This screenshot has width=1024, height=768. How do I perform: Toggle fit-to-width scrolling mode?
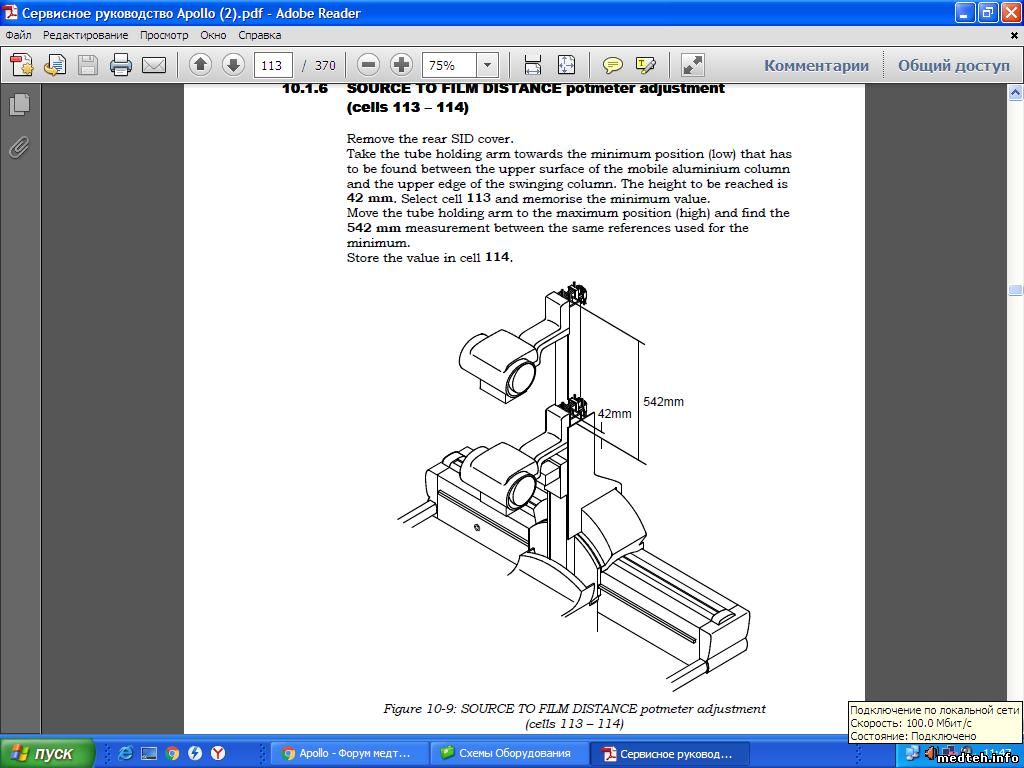click(533, 65)
